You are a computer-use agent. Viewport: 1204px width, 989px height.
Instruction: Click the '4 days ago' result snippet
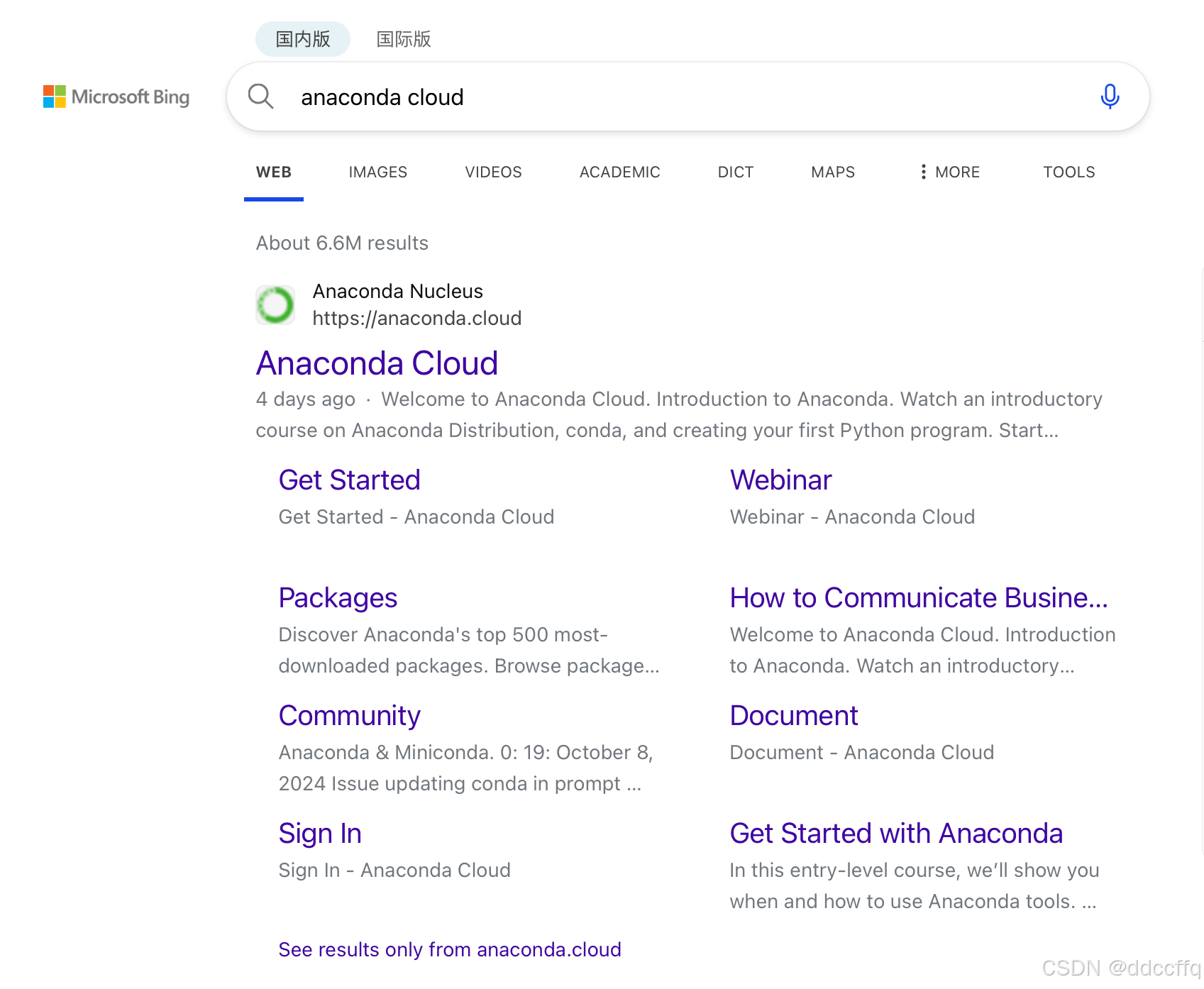tap(679, 414)
